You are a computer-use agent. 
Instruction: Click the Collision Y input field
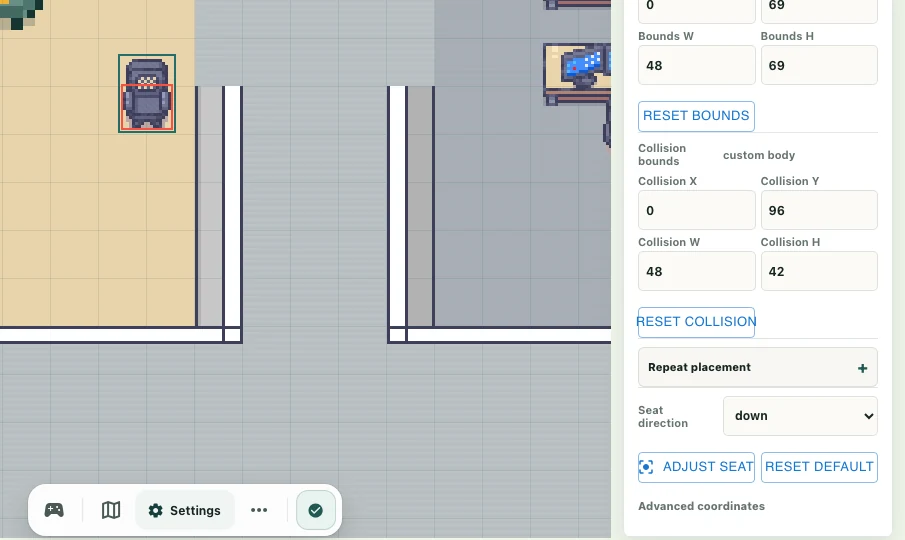pyautogui.click(x=819, y=210)
